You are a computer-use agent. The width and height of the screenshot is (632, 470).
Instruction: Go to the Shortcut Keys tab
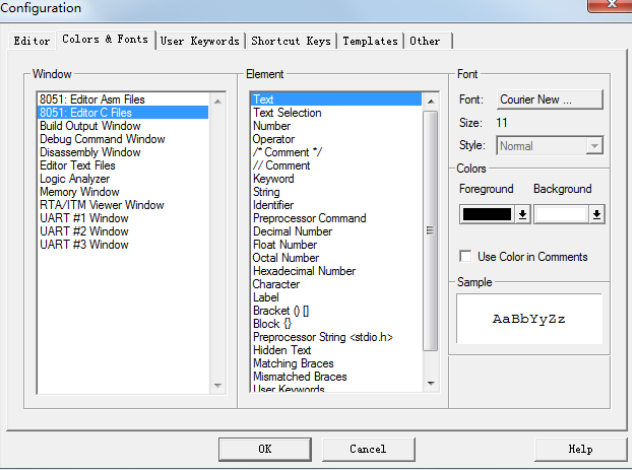point(289,41)
